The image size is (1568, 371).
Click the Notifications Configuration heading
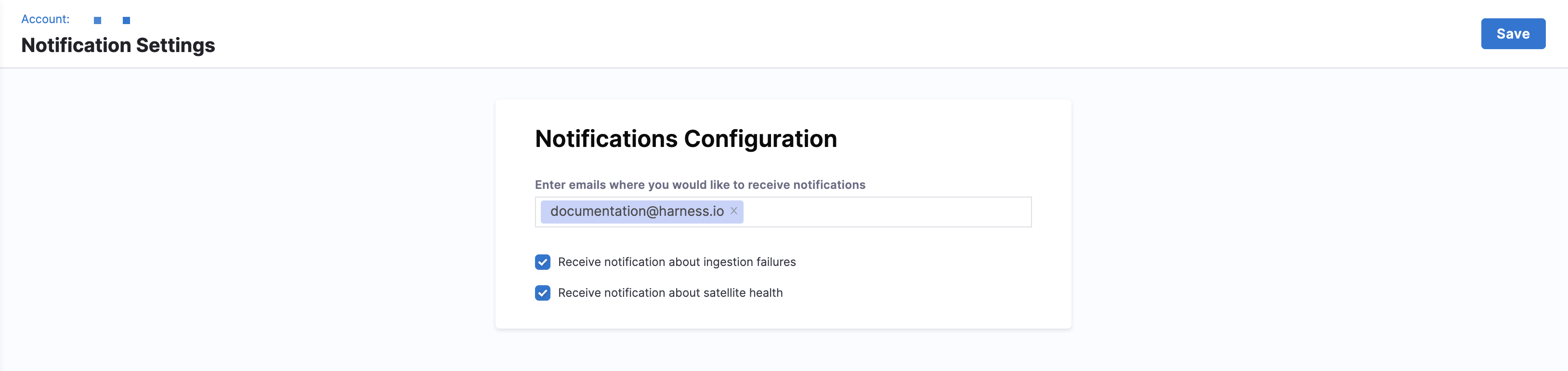(x=685, y=139)
